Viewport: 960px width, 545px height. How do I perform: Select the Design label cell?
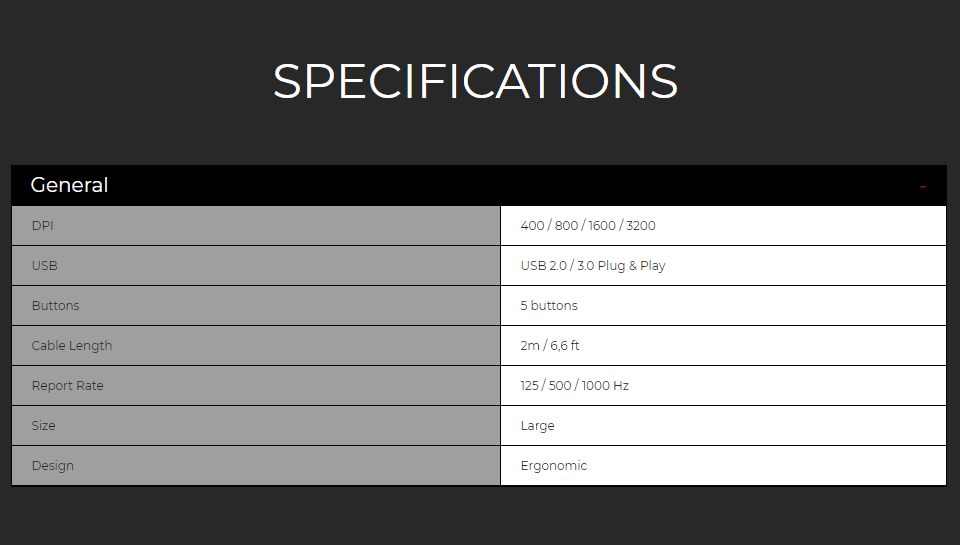256,465
